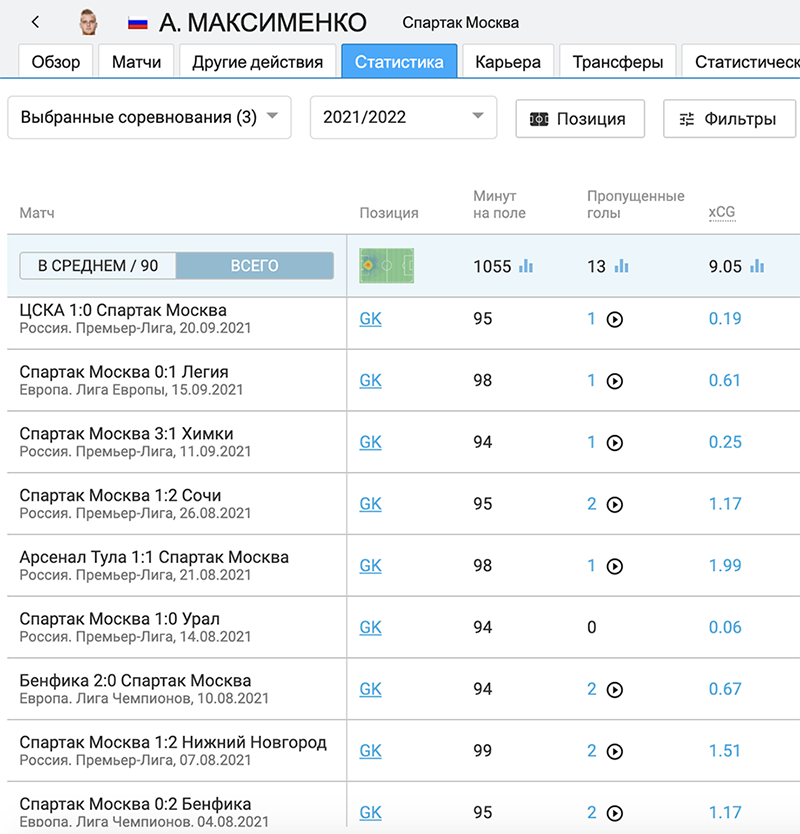Open match Спартак Москва 1:2 Сочи

click(120, 495)
